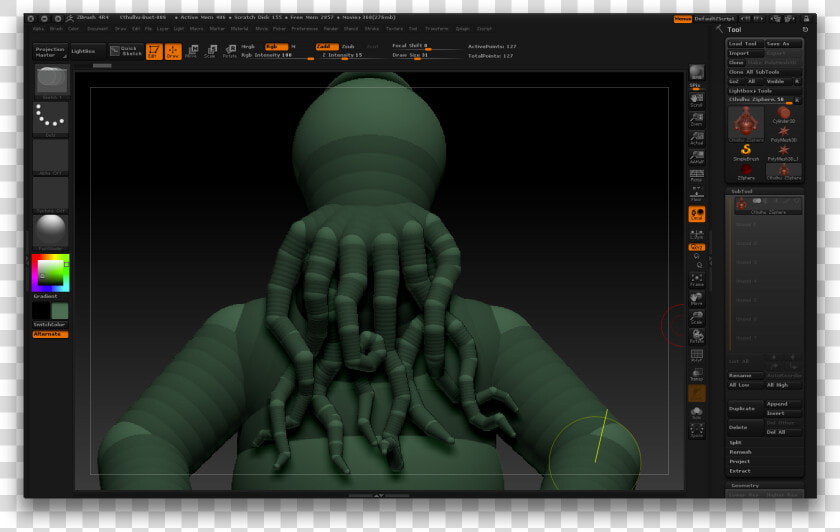Click the Frame icon in right shelf
The width and height of the screenshot is (840, 532).
tap(696, 280)
